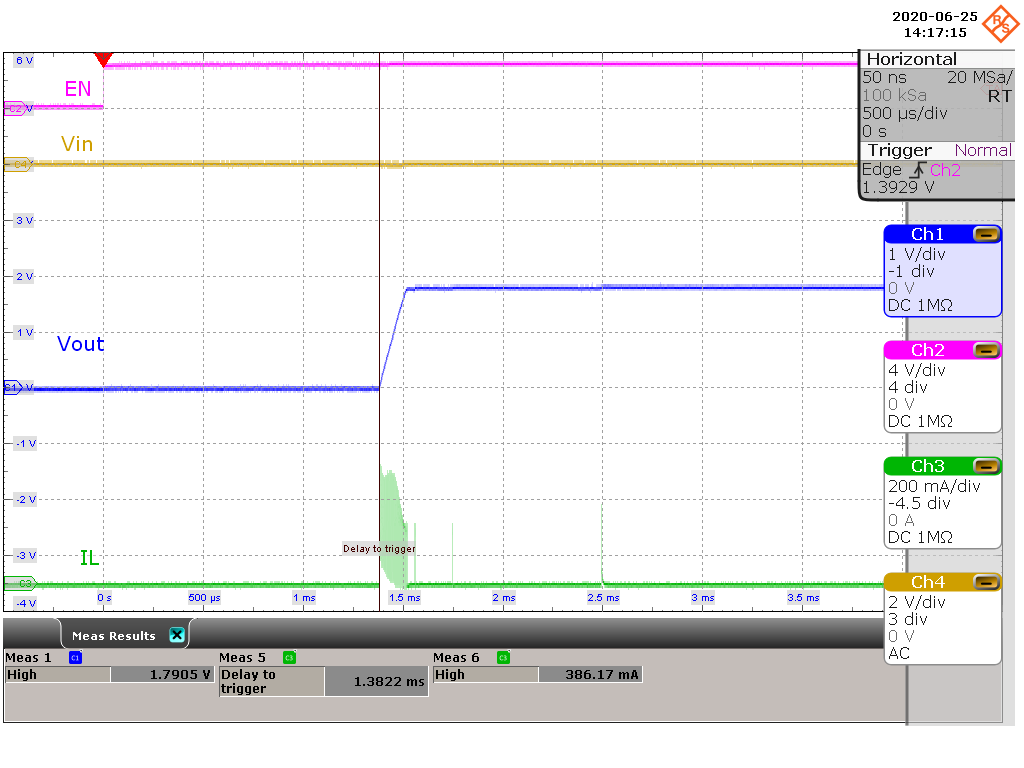Click the C3 source icon in Meas 5
Viewport: 1024px width, 768px height.
(288, 657)
